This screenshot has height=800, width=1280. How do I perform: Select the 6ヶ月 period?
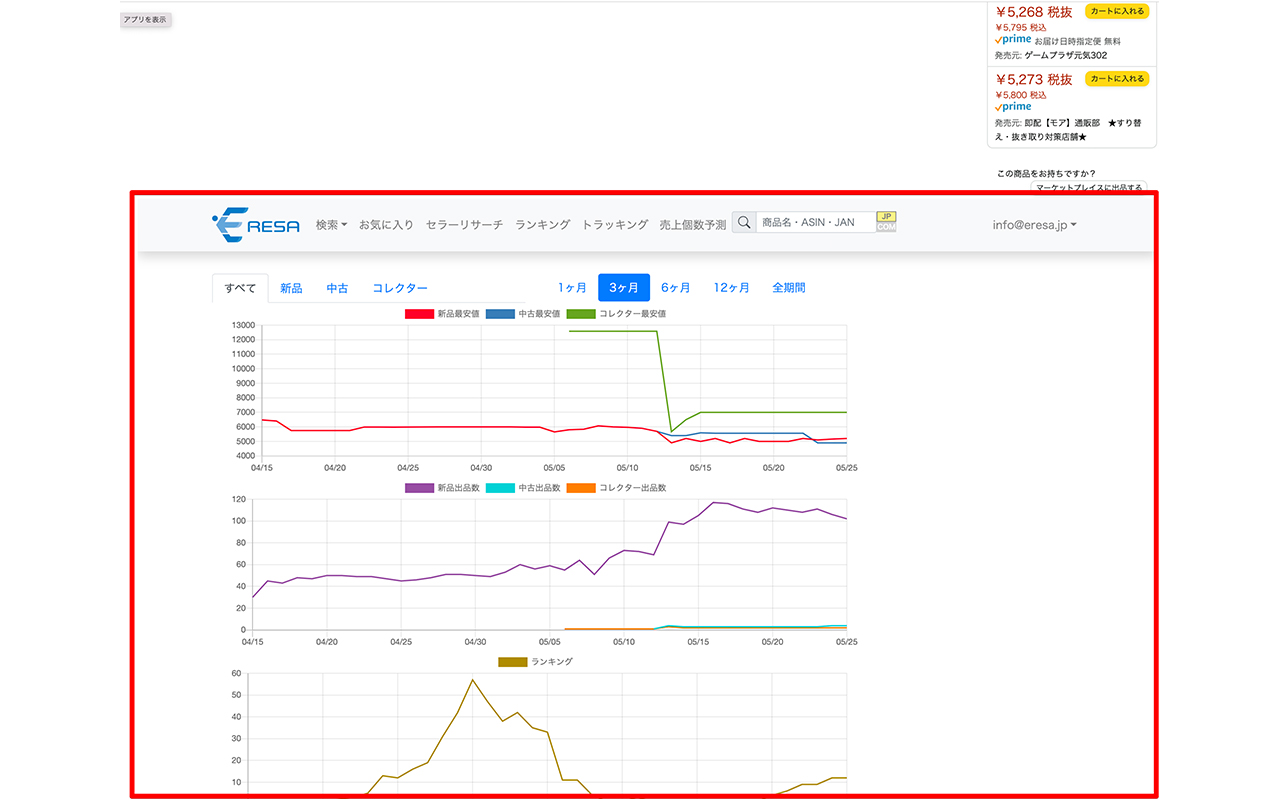point(676,288)
